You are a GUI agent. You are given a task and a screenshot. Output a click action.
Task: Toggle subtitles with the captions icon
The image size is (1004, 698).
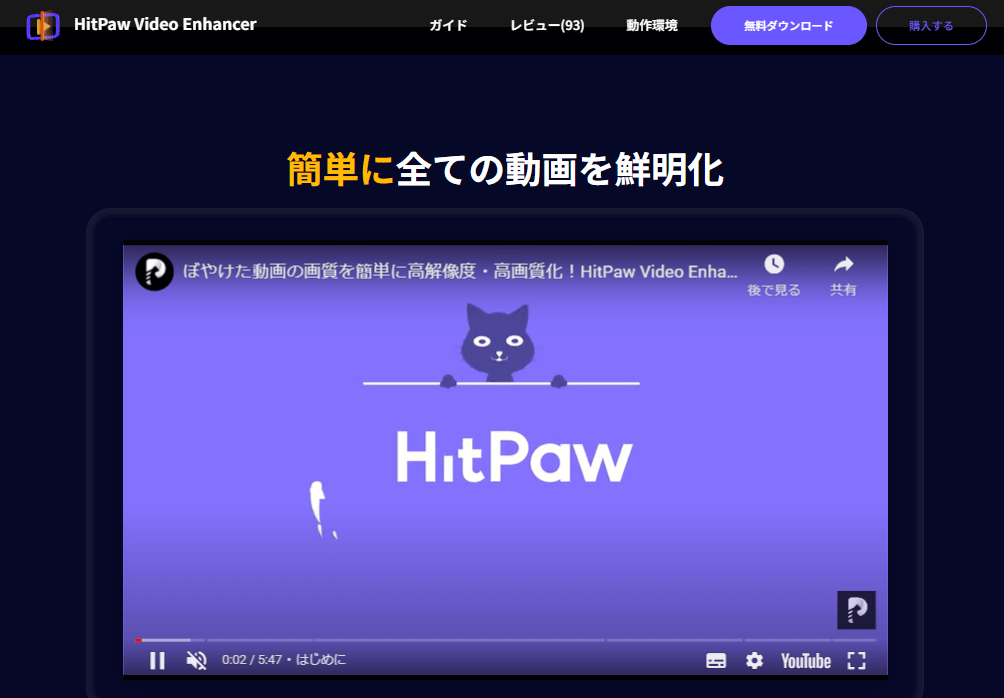pos(716,661)
